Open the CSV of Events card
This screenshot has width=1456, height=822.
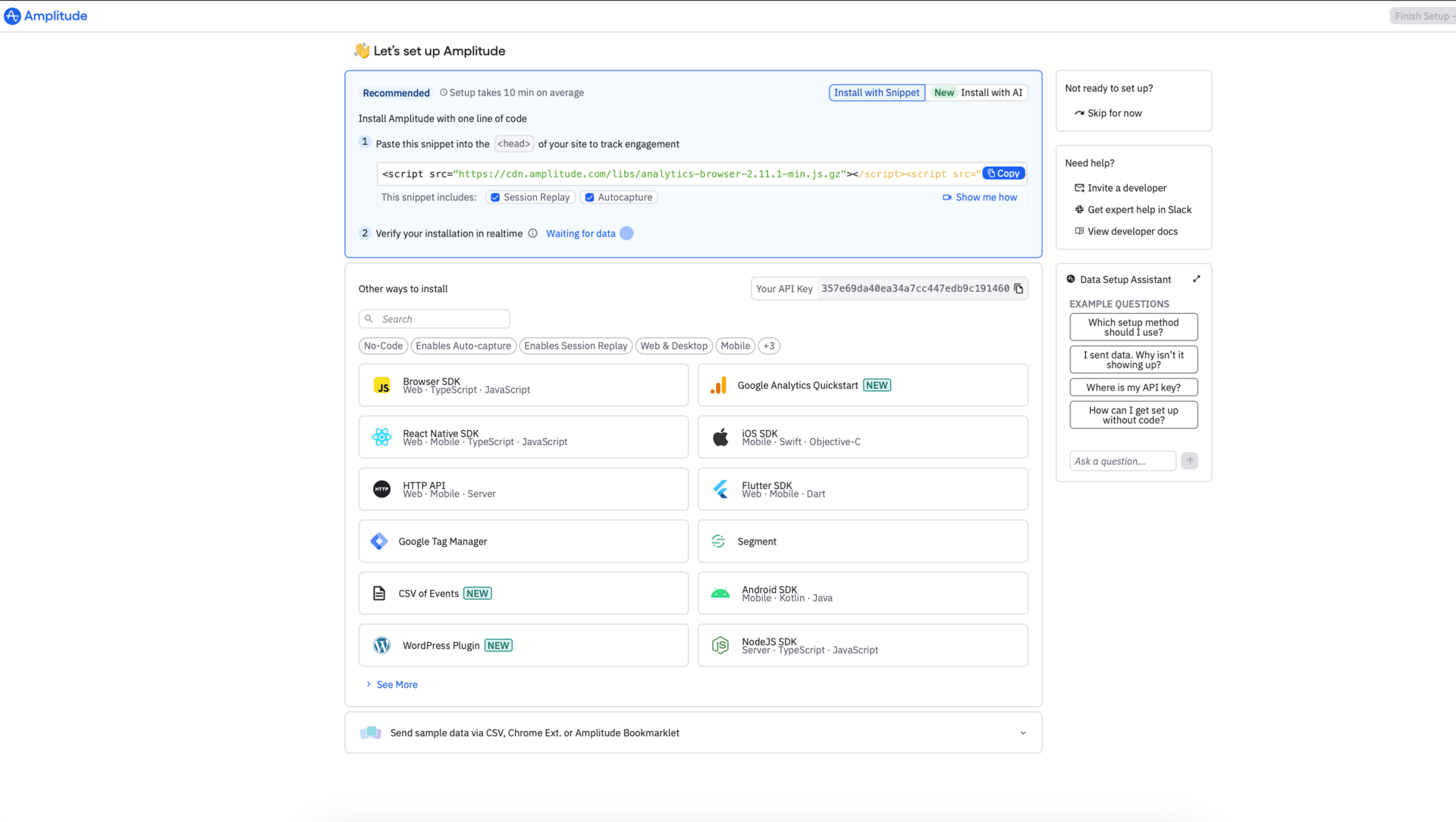point(523,594)
